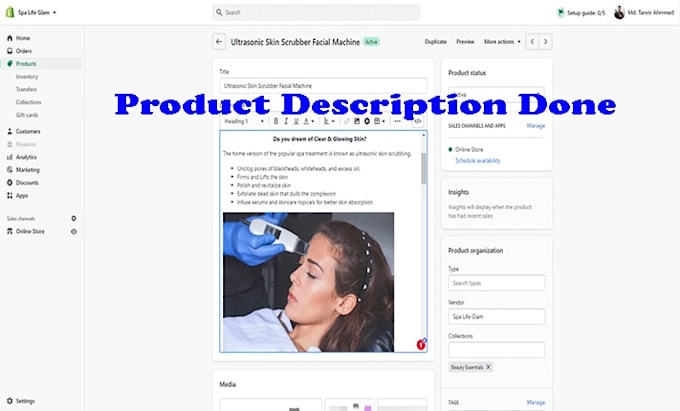Click Manage tags link
The image size is (680, 411).
pyautogui.click(x=536, y=402)
